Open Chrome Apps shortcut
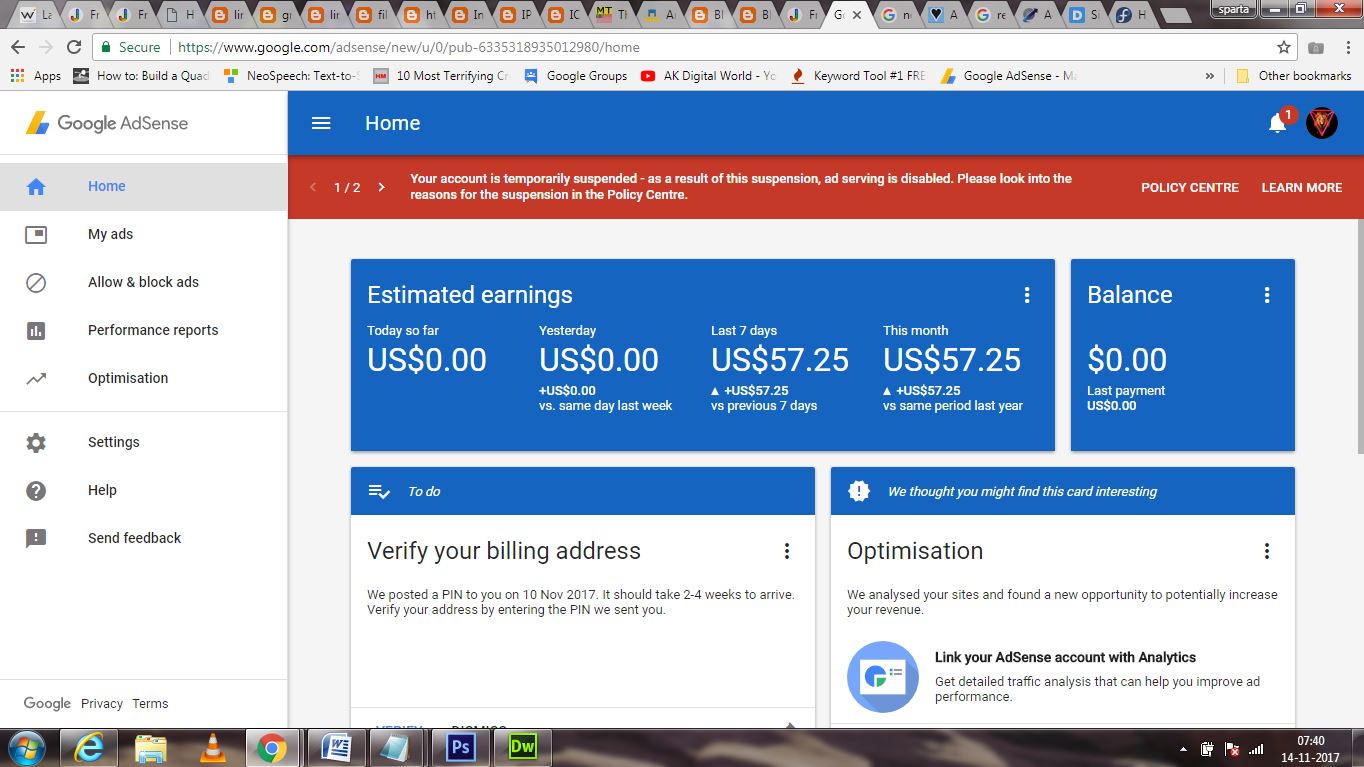Viewport: 1364px width, 767px height. coord(36,75)
